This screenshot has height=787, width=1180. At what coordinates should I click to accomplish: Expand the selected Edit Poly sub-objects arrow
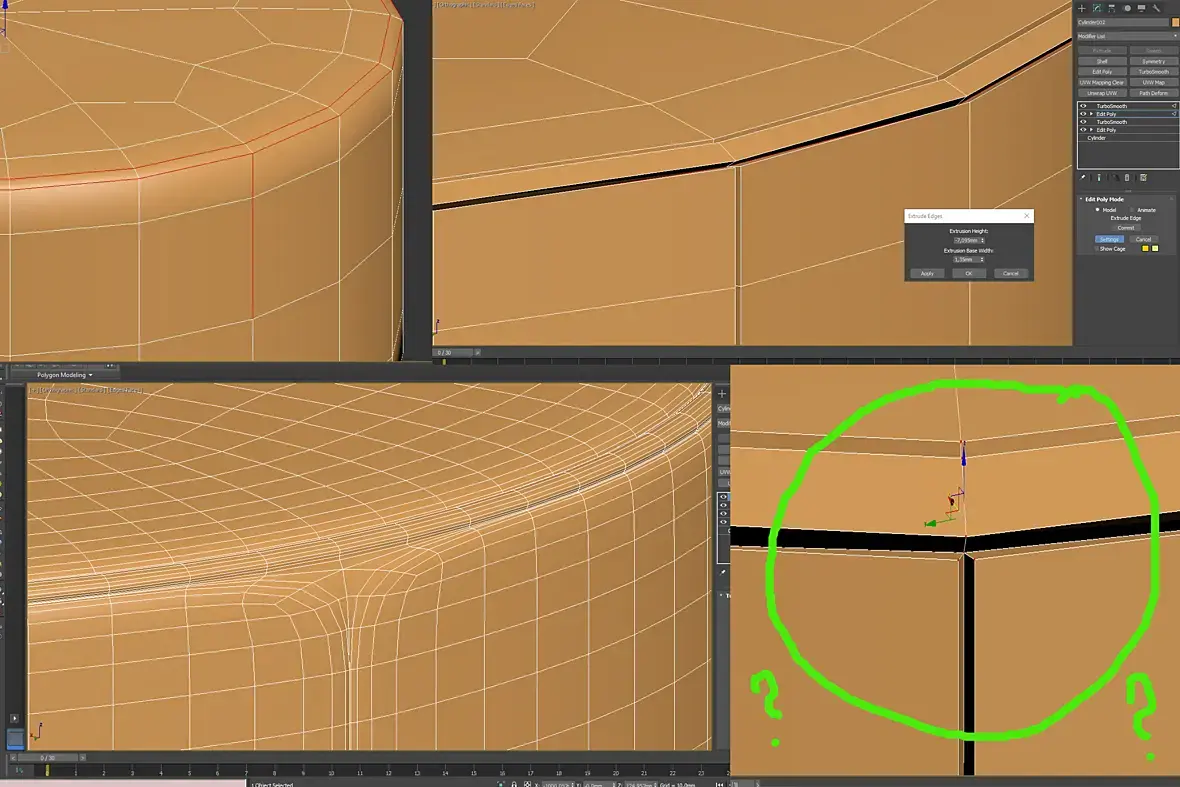(x=1091, y=114)
